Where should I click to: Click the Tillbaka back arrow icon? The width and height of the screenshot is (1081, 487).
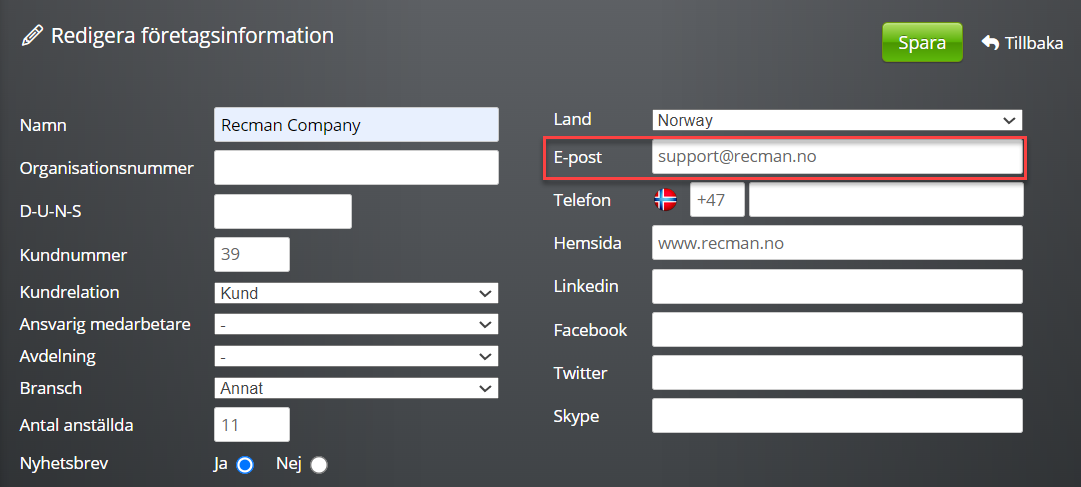(x=990, y=43)
